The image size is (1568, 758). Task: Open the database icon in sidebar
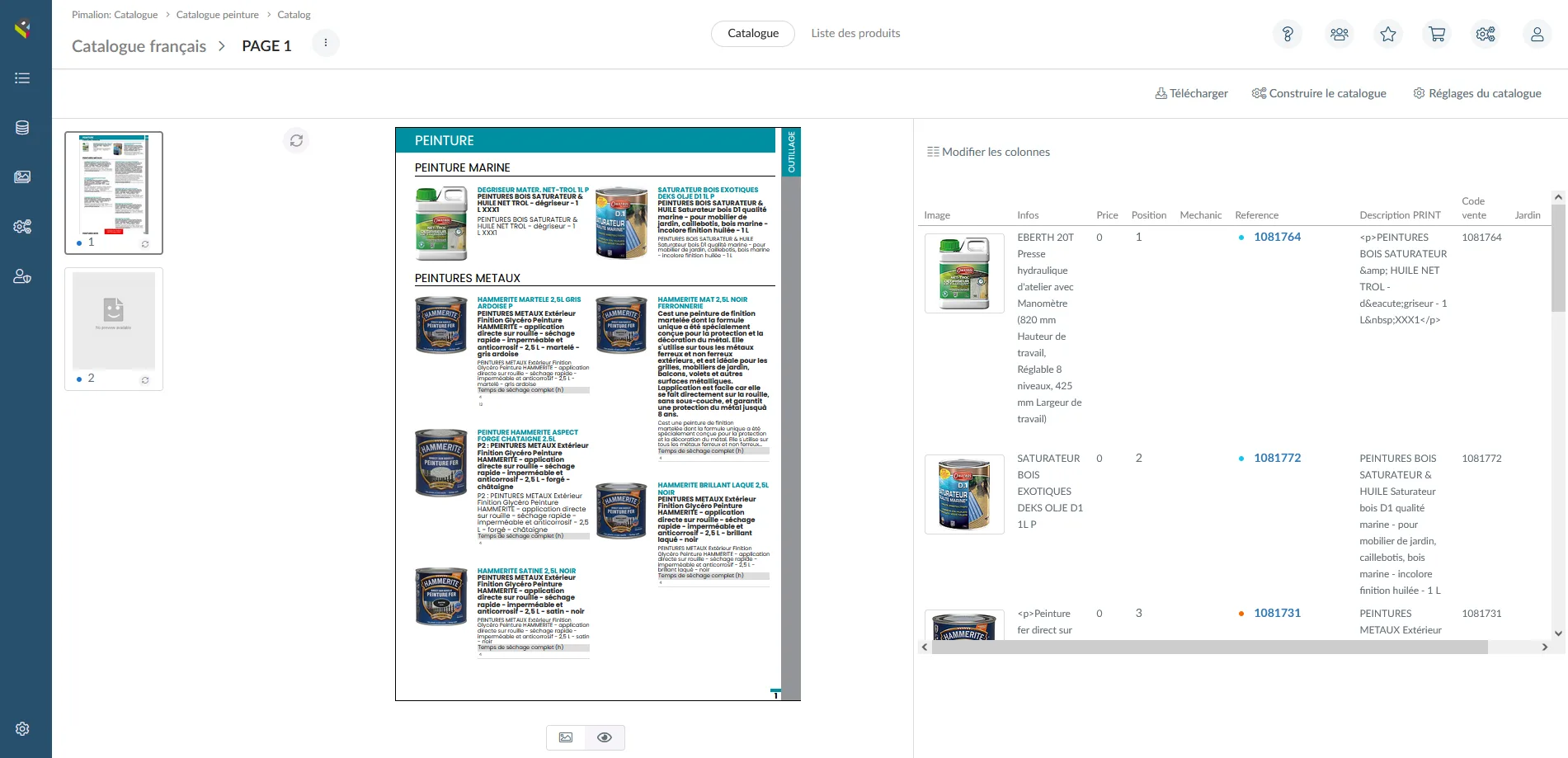click(x=22, y=128)
